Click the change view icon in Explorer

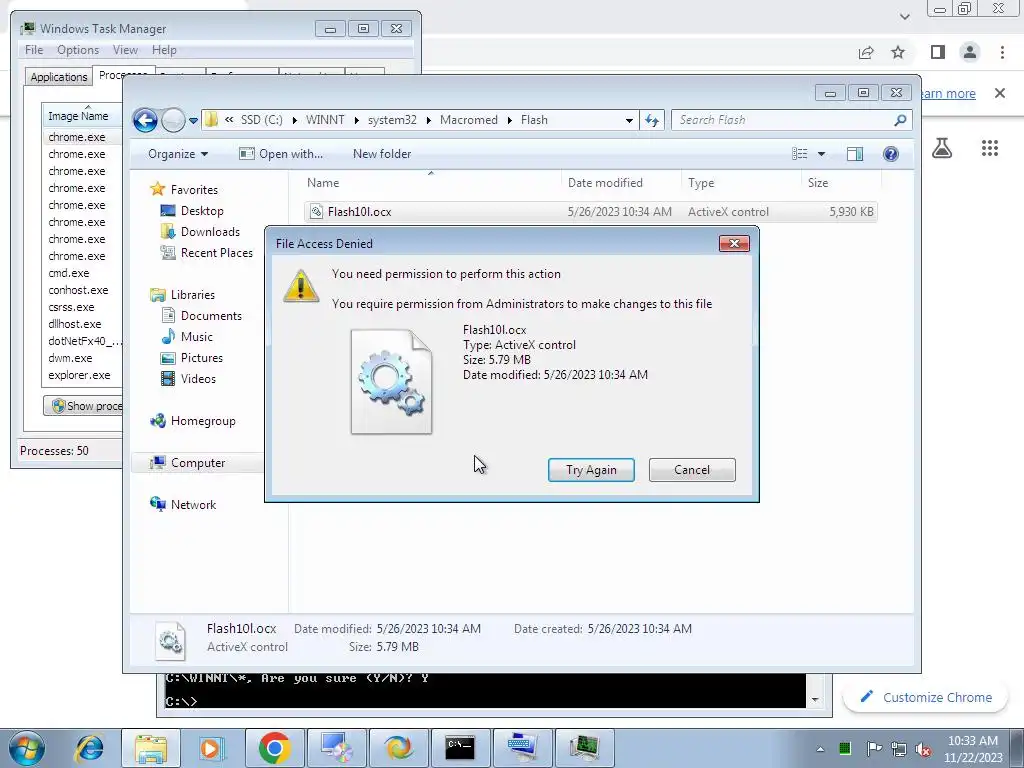click(799, 154)
